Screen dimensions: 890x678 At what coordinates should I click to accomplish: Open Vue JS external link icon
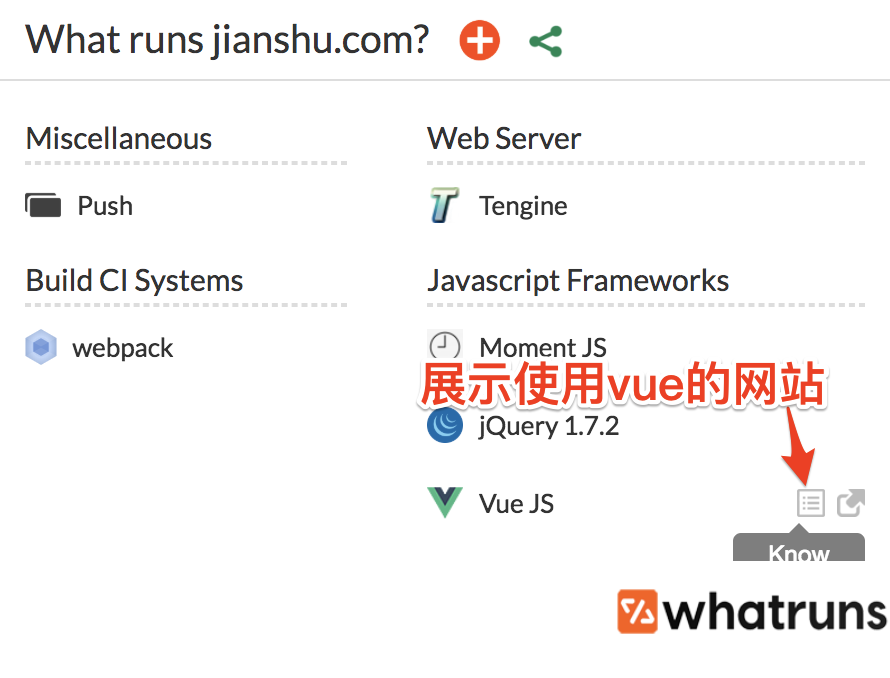[x=851, y=503]
